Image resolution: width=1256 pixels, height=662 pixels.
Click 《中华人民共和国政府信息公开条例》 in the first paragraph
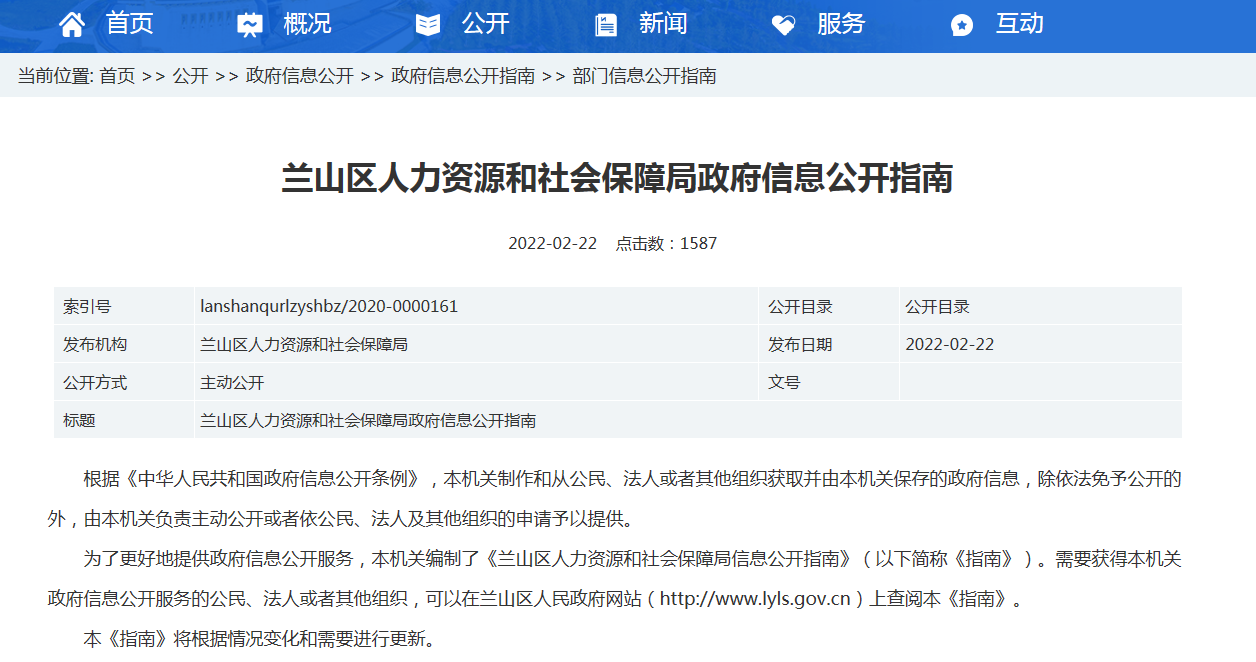pyautogui.click(x=274, y=479)
